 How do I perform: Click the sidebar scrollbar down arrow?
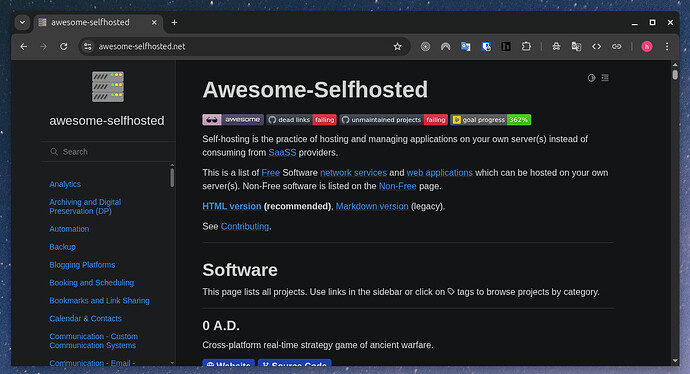click(x=172, y=363)
